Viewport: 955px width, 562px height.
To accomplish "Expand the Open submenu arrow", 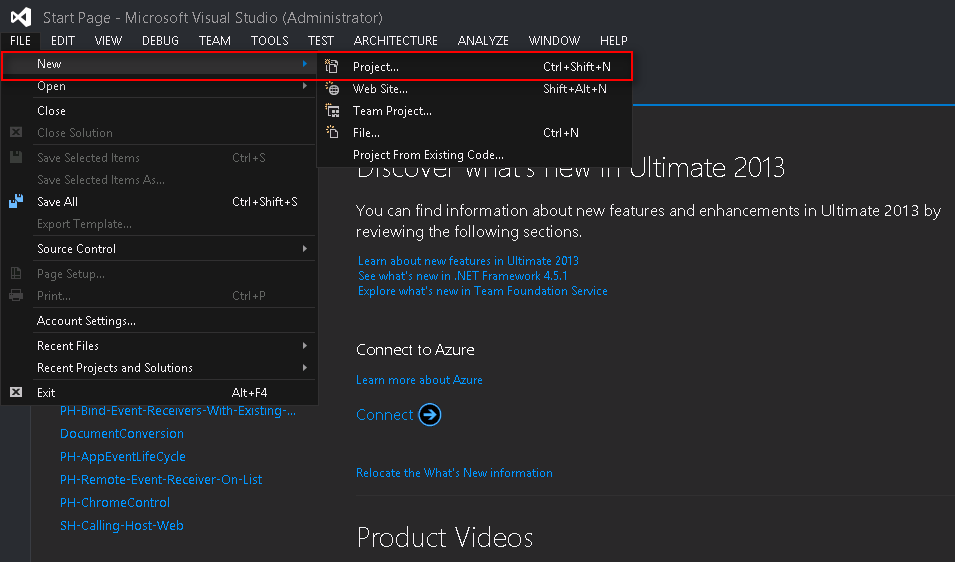I will (x=305, y=87).
